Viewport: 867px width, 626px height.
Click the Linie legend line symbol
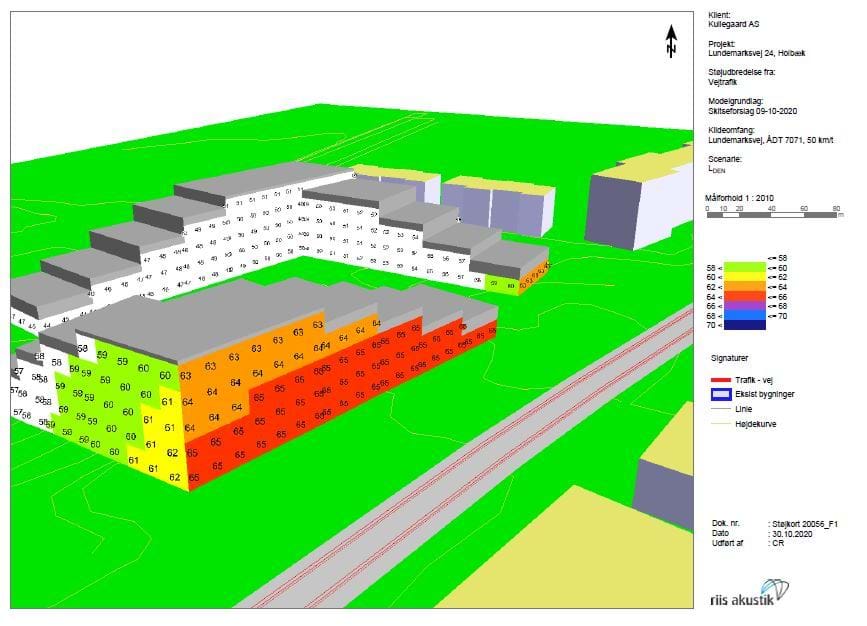click(x=723, y=409)
